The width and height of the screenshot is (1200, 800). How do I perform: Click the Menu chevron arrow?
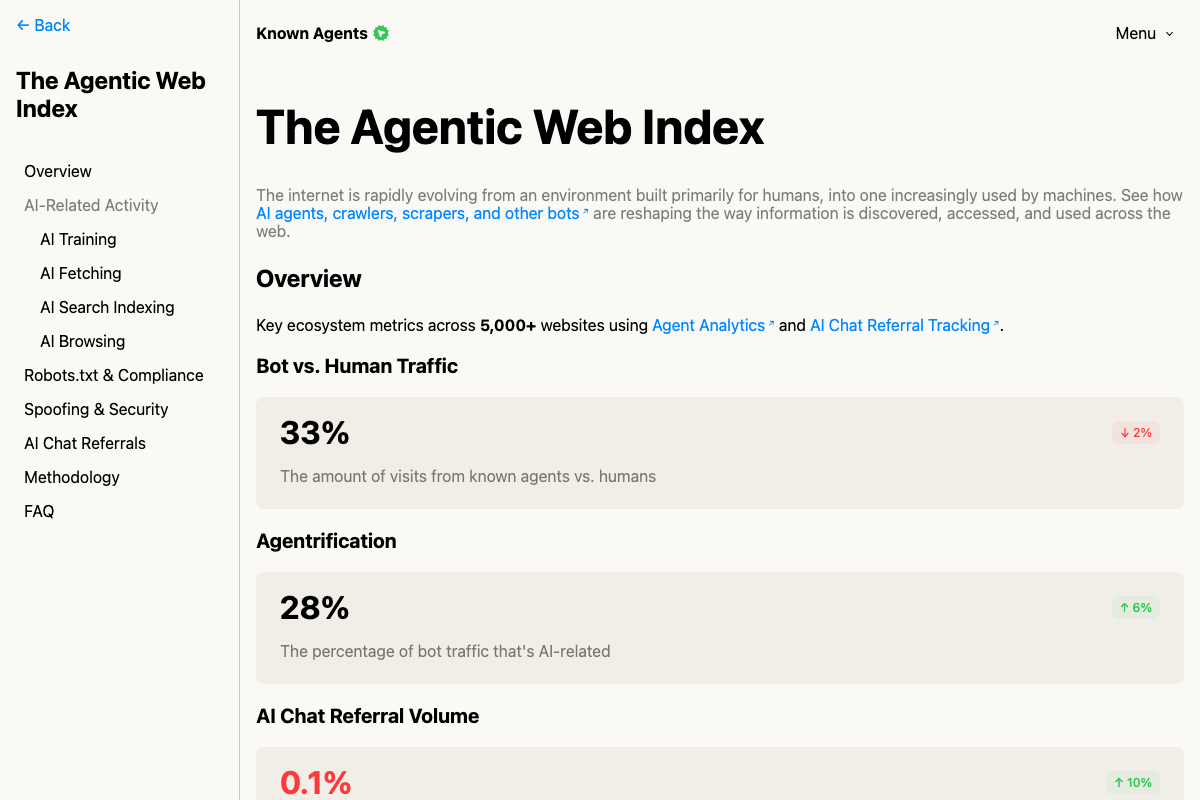click(x=1169, y=34)
